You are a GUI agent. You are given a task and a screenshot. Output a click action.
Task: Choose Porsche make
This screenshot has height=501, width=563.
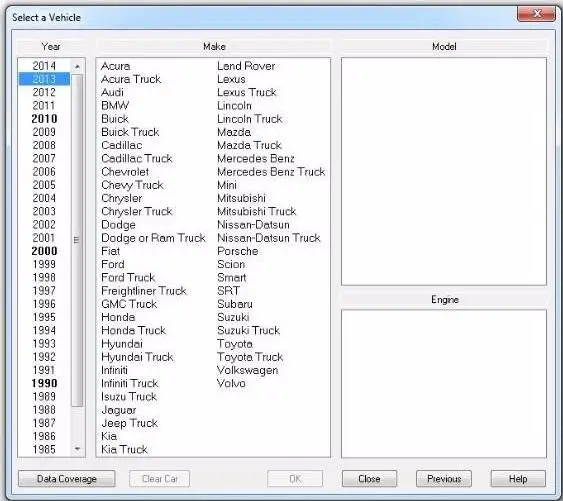pos(237,251)
